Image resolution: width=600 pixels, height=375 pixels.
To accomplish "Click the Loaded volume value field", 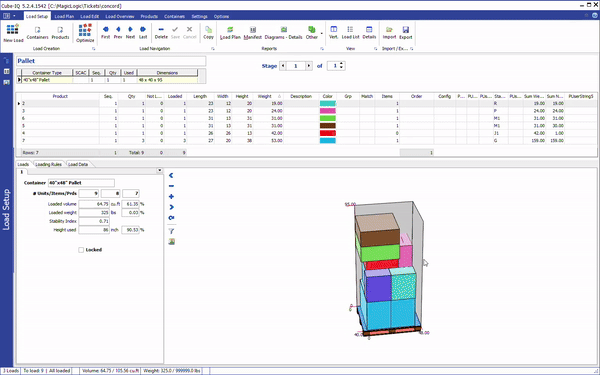I will 94,204.
